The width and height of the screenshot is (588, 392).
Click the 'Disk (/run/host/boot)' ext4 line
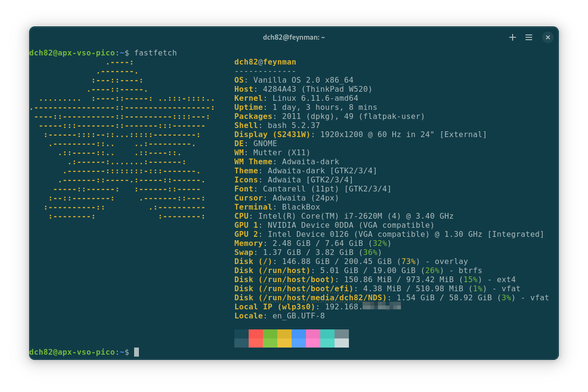pyautogui.click(x=375, y=279)
